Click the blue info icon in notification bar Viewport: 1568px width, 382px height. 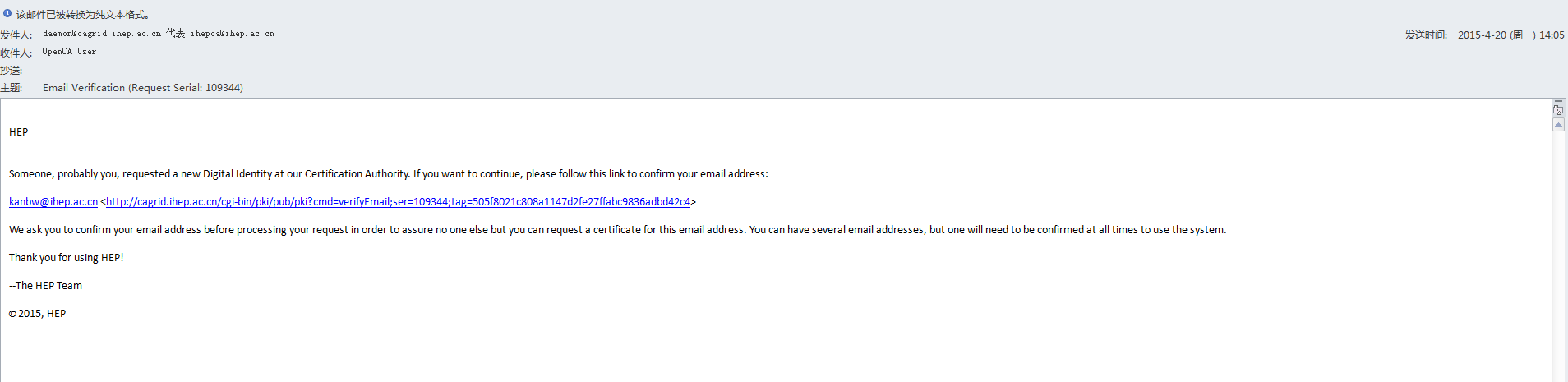point(7,13)
